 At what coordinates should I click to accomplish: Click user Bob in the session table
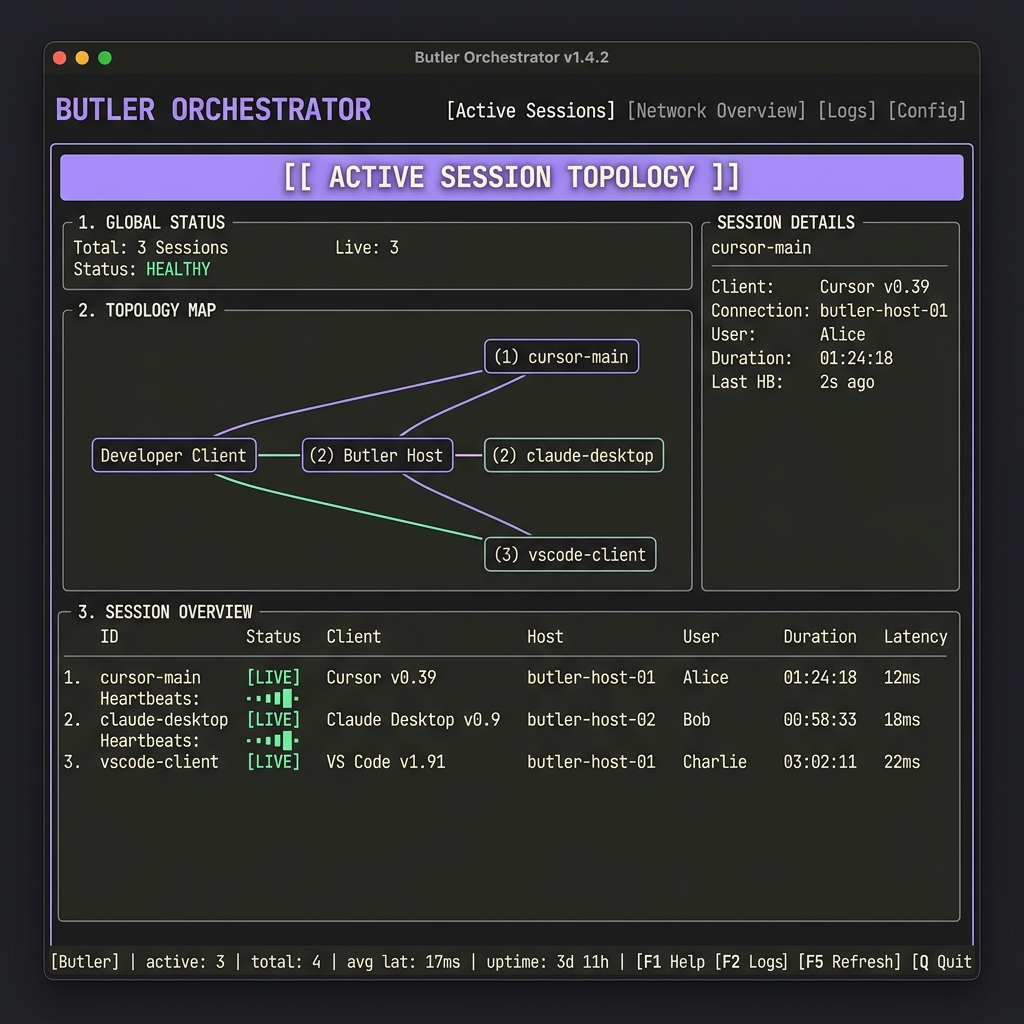pyautogui.click(x=696, y=720)
